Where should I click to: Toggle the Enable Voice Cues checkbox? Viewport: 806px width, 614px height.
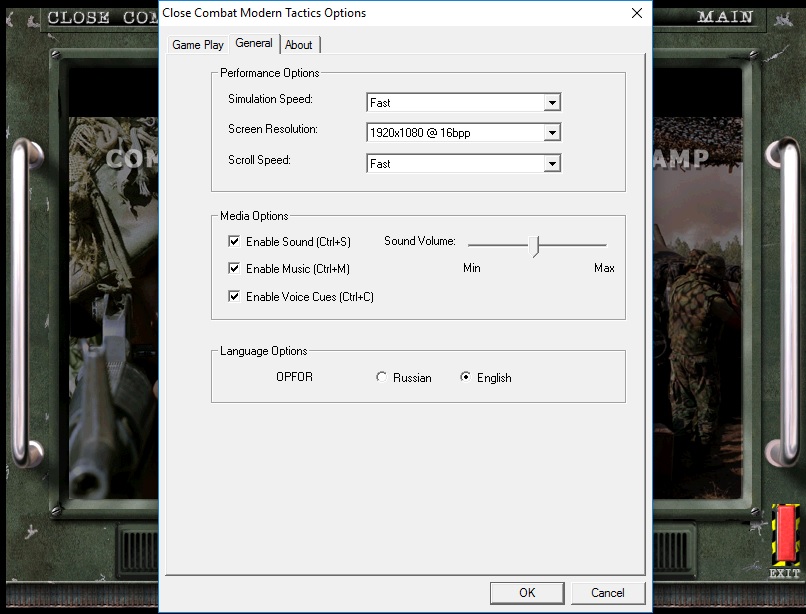point(234,296)
